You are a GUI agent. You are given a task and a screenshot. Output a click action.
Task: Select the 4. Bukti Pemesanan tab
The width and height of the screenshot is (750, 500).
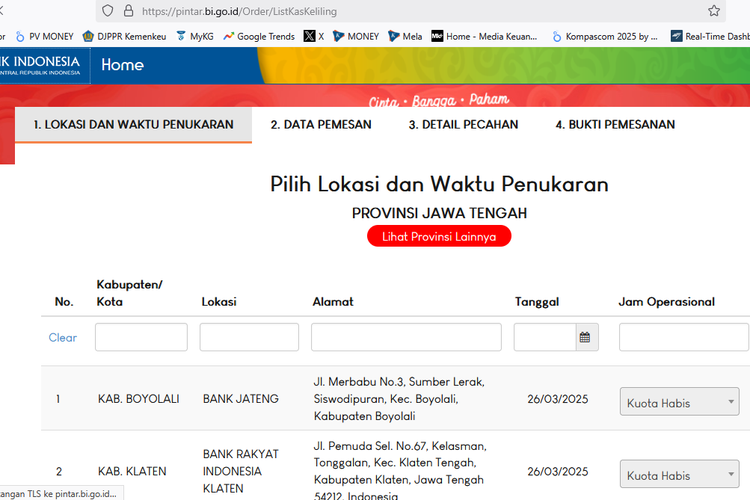click(x=615, y=125)
